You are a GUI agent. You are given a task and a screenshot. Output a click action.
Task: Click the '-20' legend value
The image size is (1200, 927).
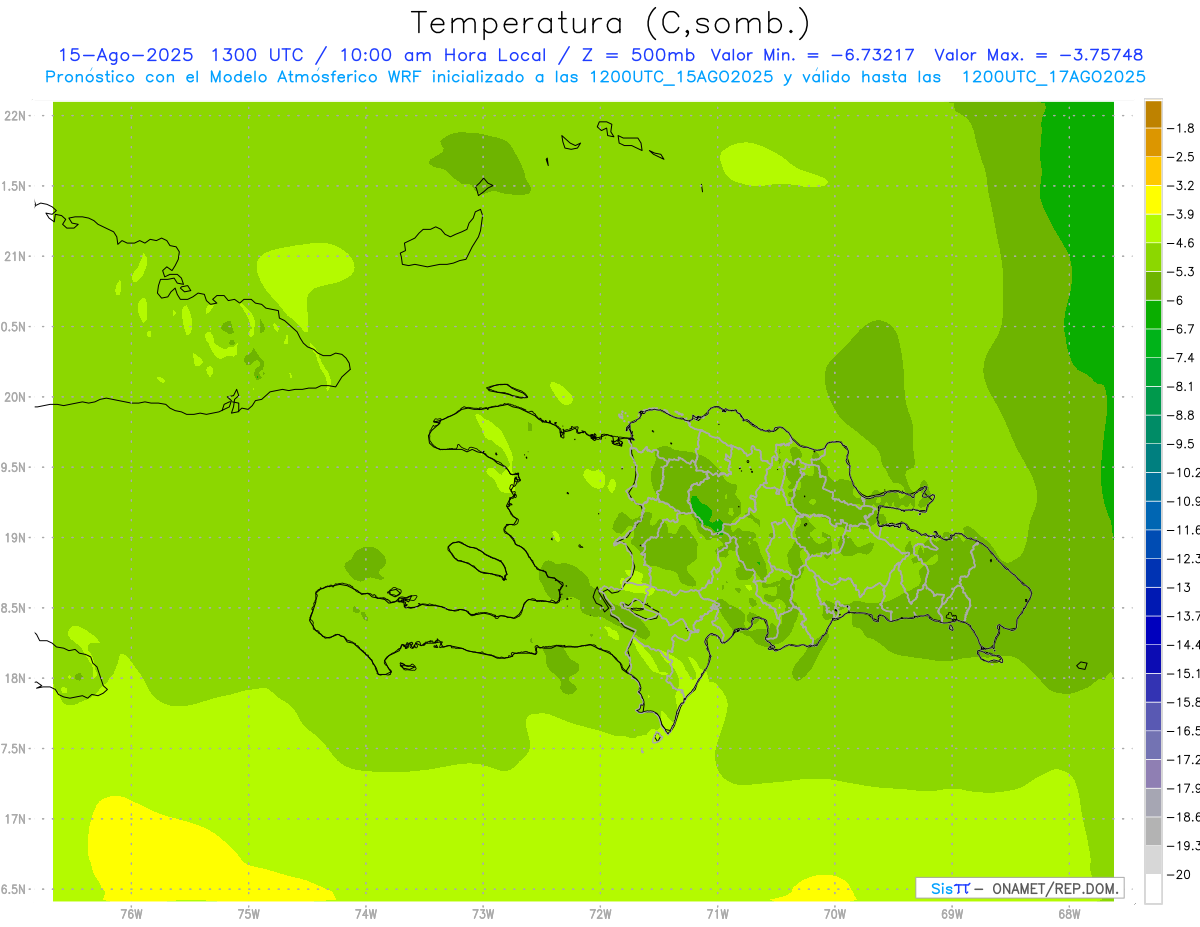1180,875
